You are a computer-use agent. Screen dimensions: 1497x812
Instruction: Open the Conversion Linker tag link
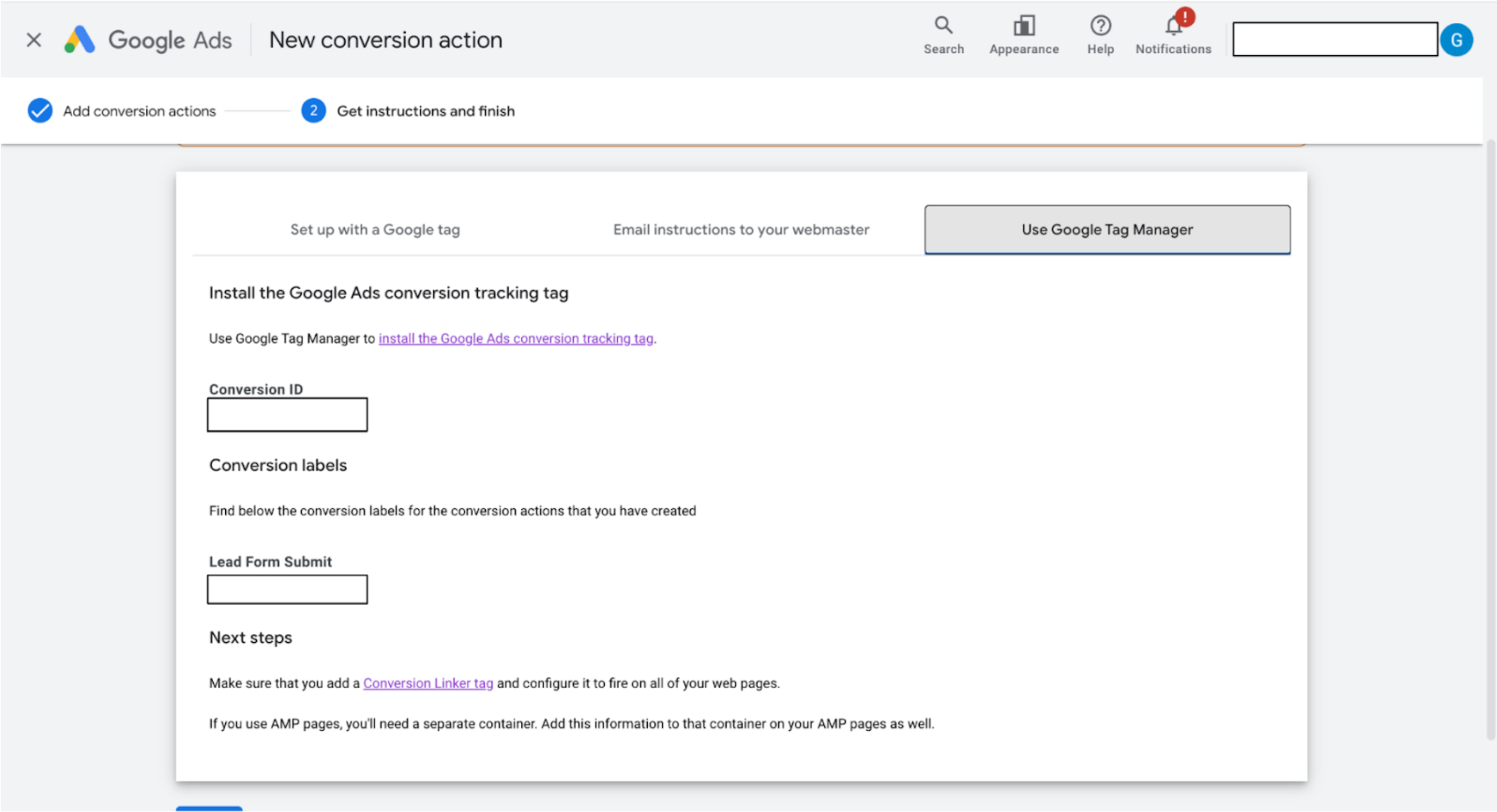click(x=428, y=683)
